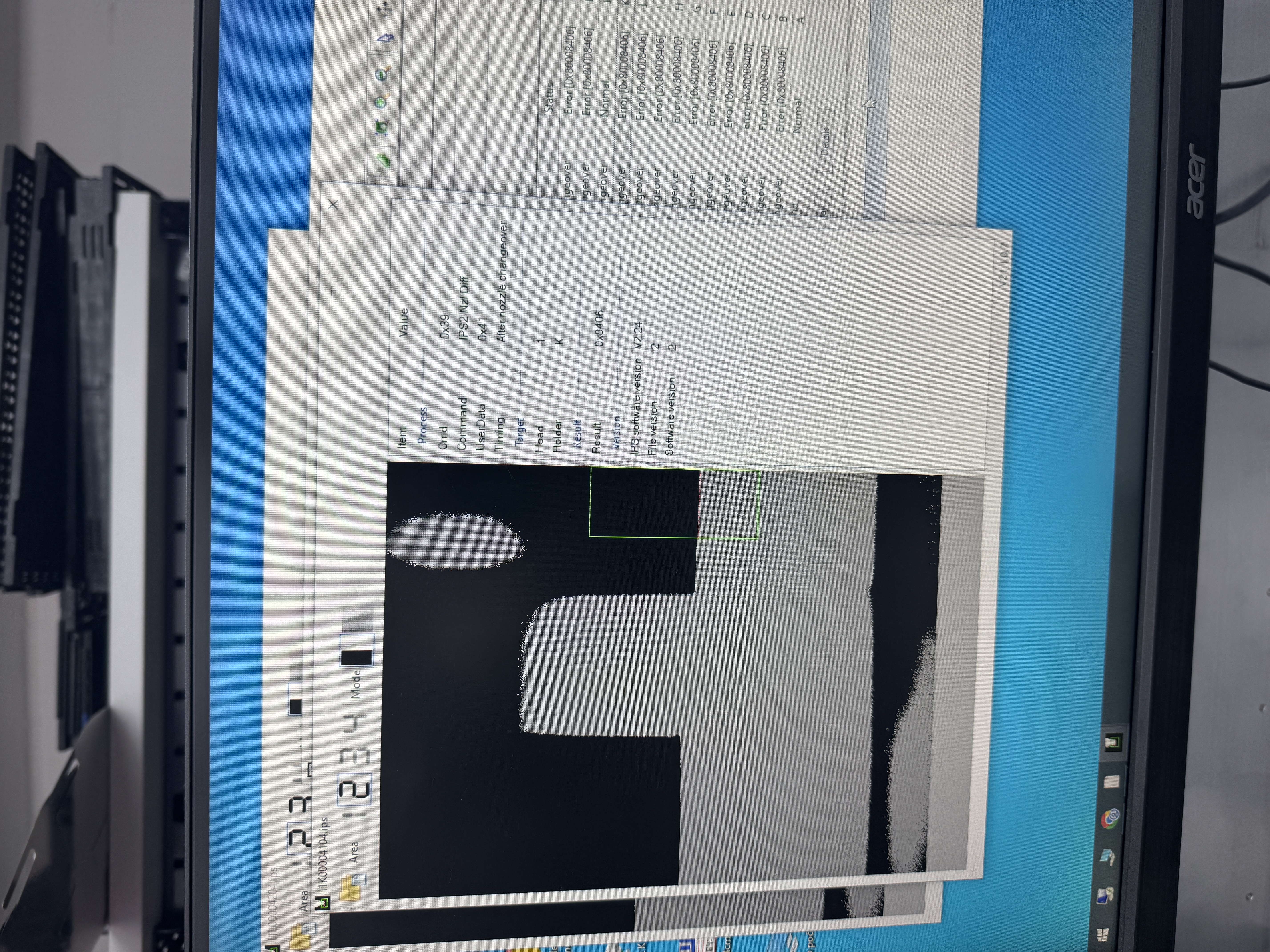Screen dimensions: 1270x952
Task: Click the "Process" section heading
Action: coord(422,425)
